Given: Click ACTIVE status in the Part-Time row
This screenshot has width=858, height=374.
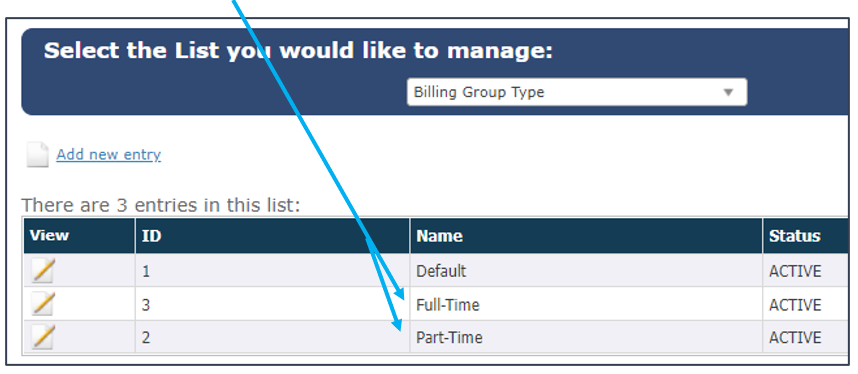Looking at the screenshot, I should (x=795, y=337).
